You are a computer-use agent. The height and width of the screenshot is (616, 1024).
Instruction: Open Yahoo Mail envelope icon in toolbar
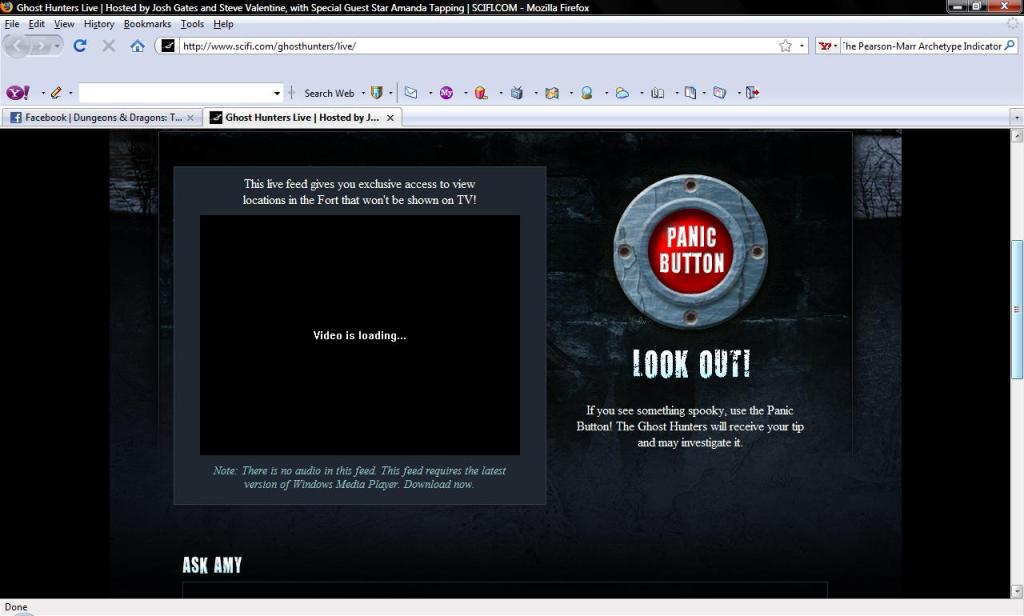point(410,93)
